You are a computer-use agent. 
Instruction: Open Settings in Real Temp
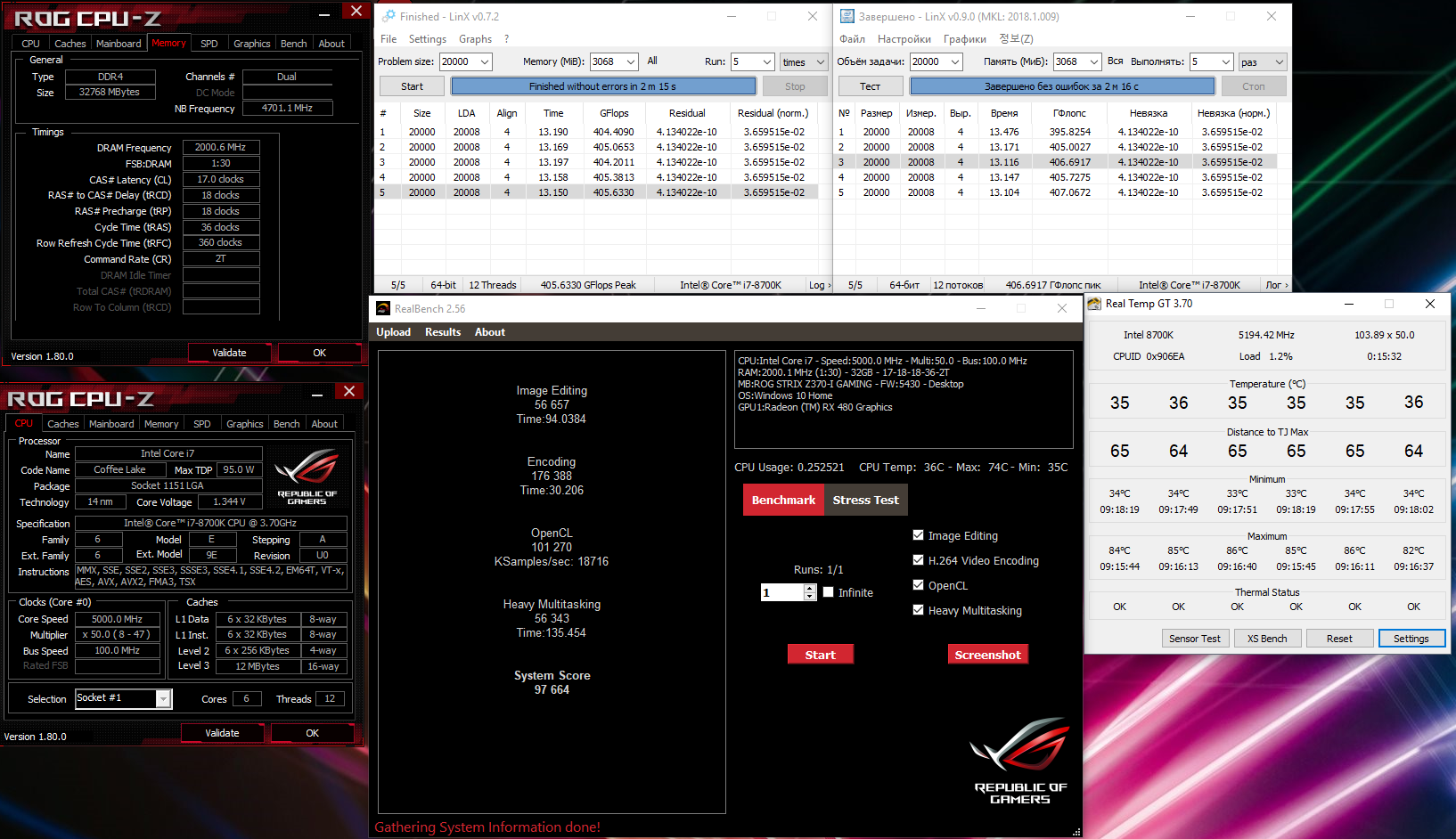pos(1411,639)
